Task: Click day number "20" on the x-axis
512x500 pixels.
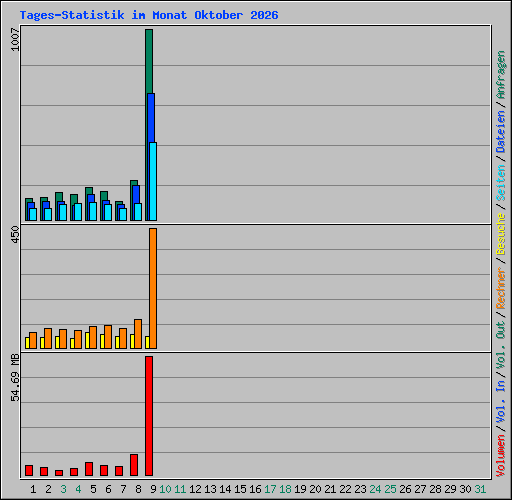Action: (315, 489)
